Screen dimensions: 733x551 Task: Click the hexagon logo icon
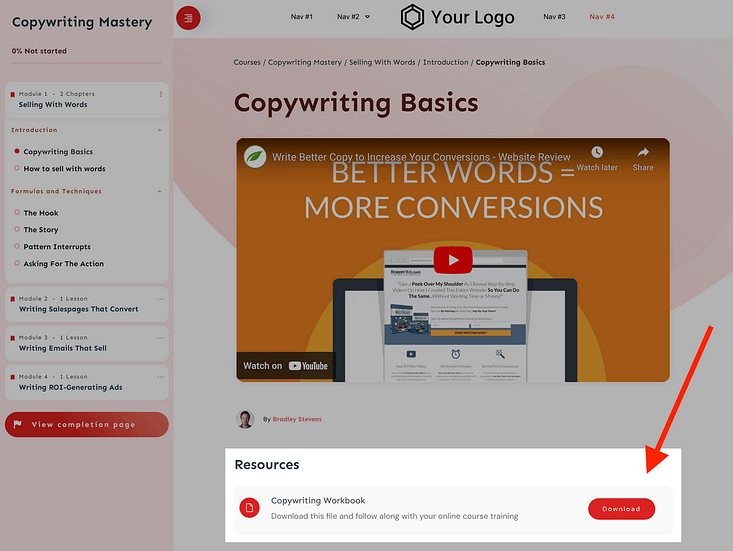(412, 17)
